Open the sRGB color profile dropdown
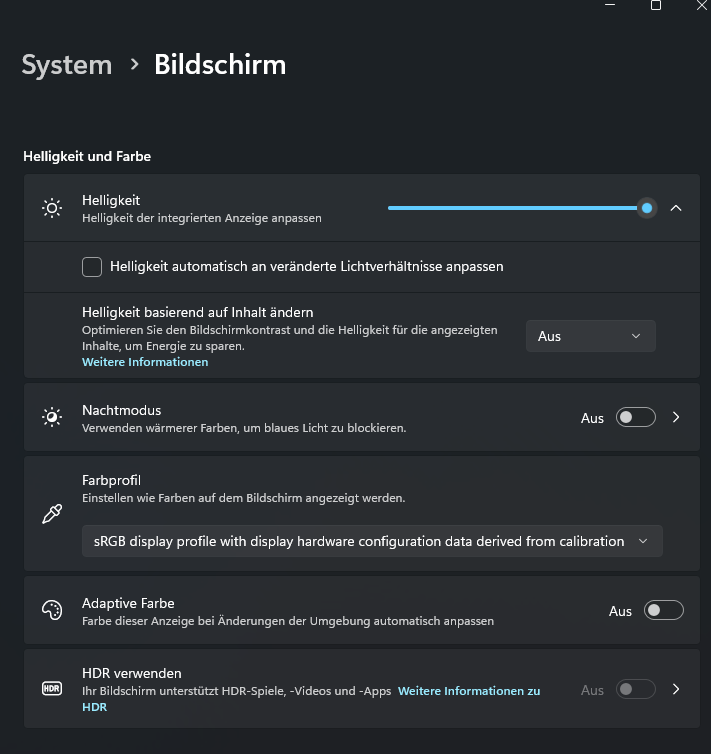 coord(372,541)
